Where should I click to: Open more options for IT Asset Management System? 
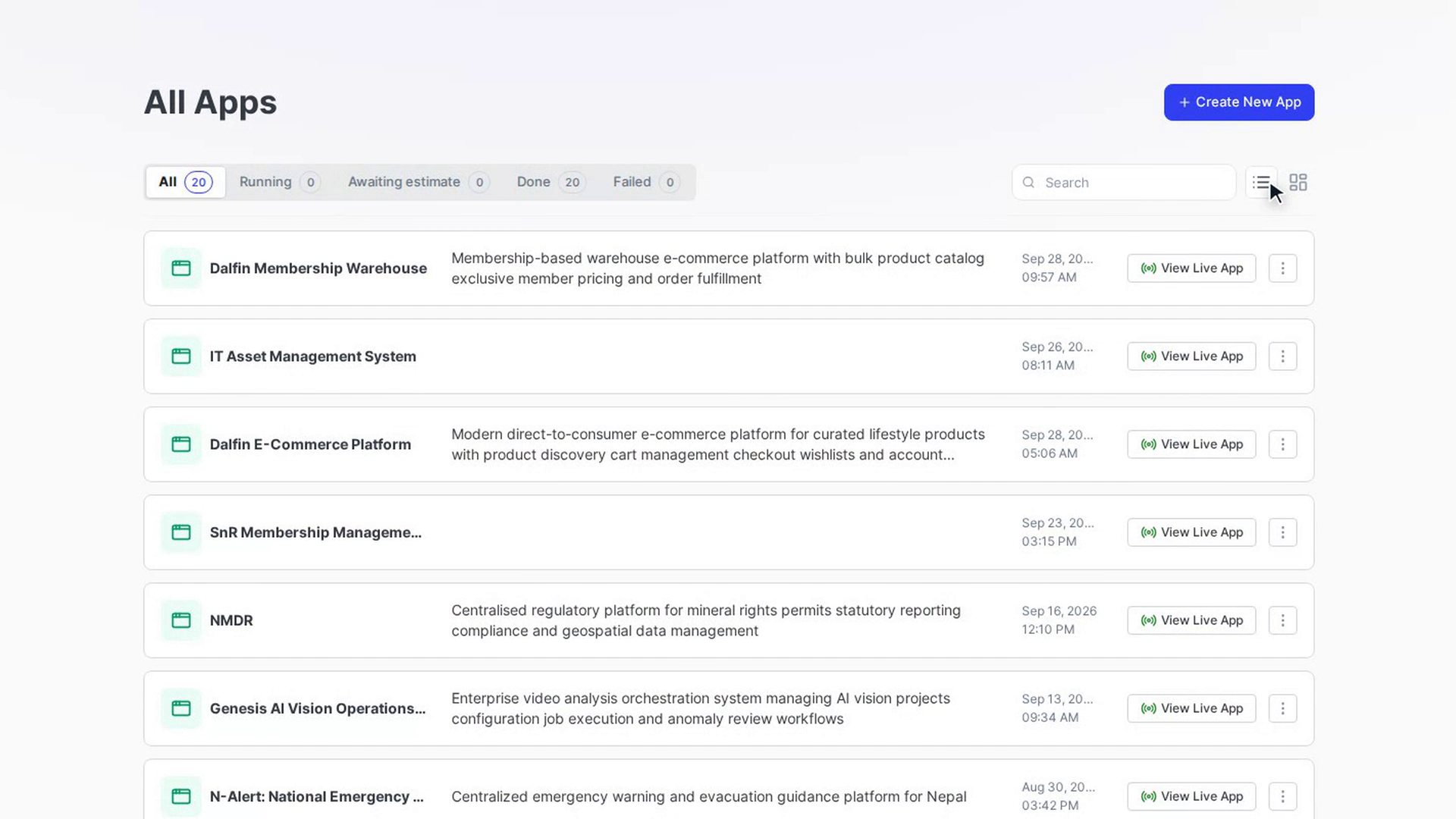coord(1282,356)
